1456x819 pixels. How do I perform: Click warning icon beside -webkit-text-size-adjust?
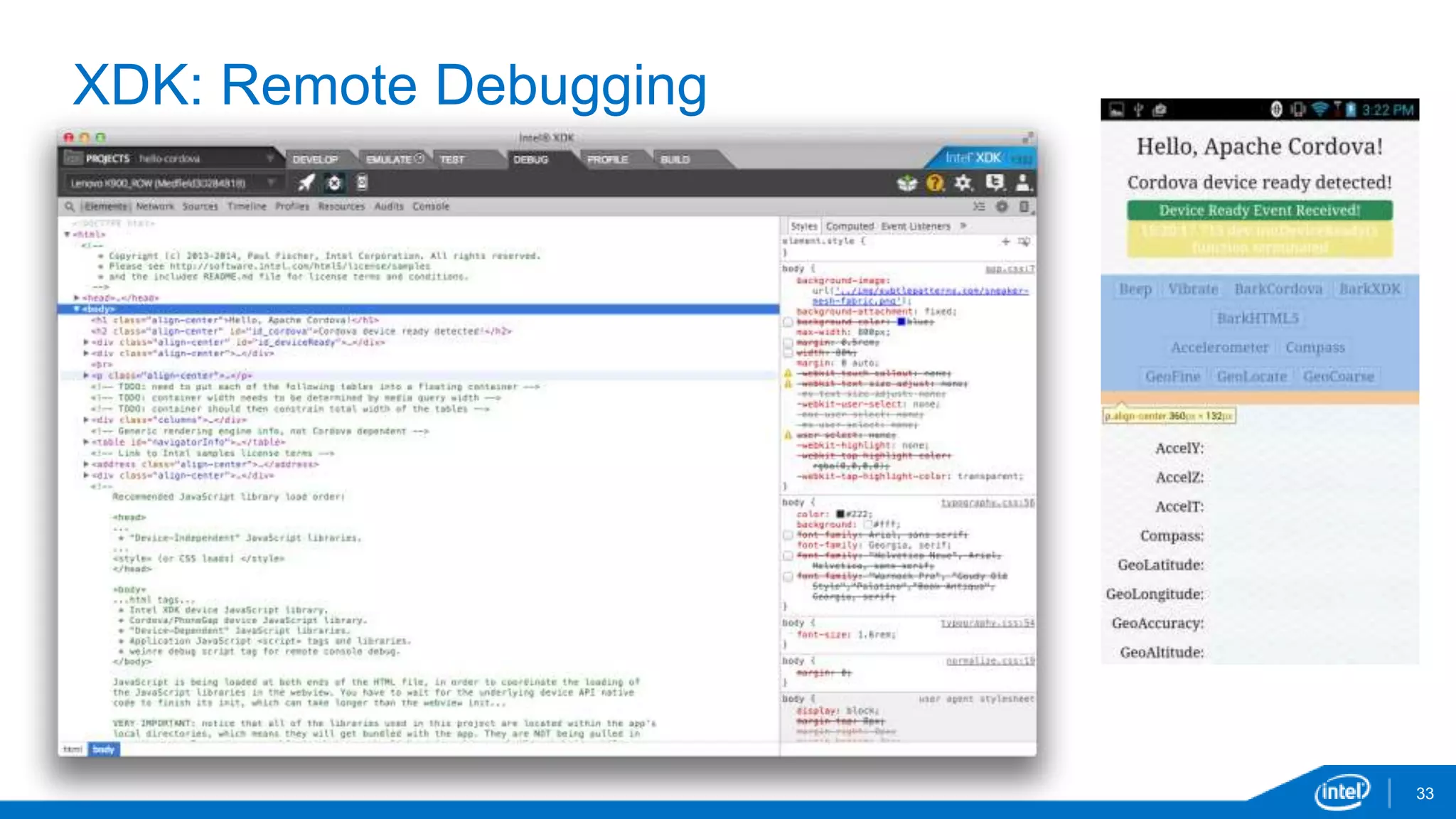pyautogui.click(x=788, y=384)
